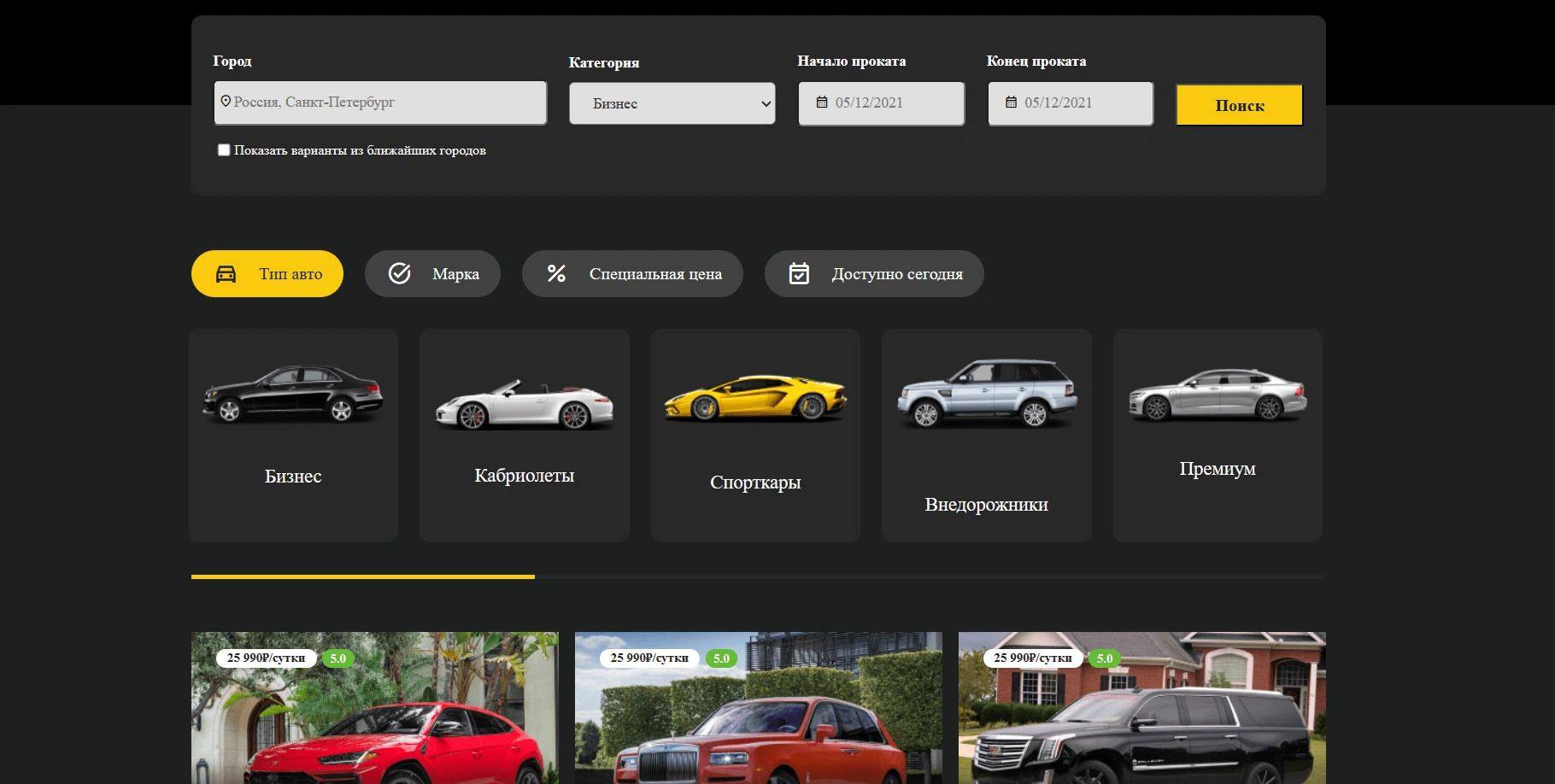Click the price badge on the red Lamborghini card
The width and height of the screenshot is (1555, 784).
coord(267,658)
